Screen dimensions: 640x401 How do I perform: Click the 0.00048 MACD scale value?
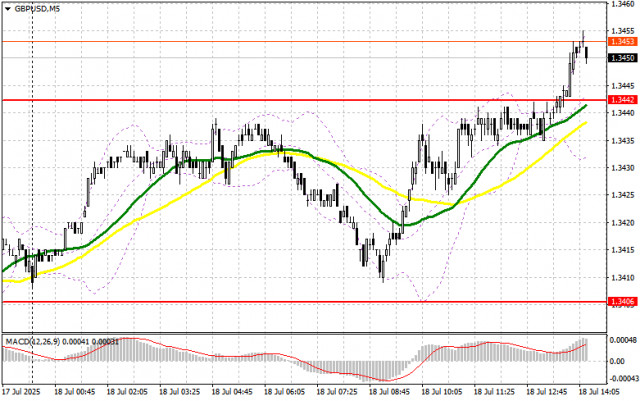coord(623,340)
